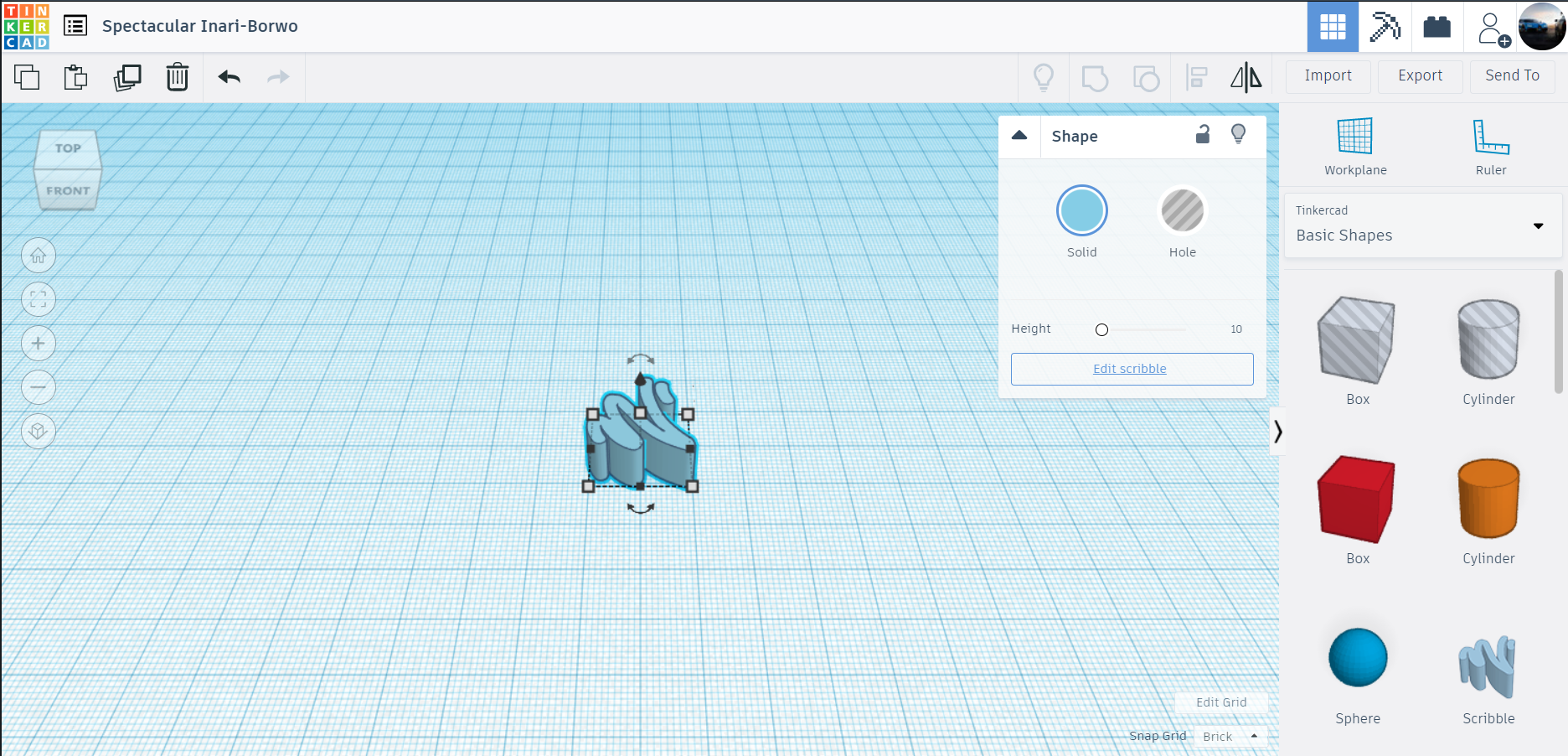1568x756 pixels.
Task: Click the Height value 10
Action: point(1236,329)
